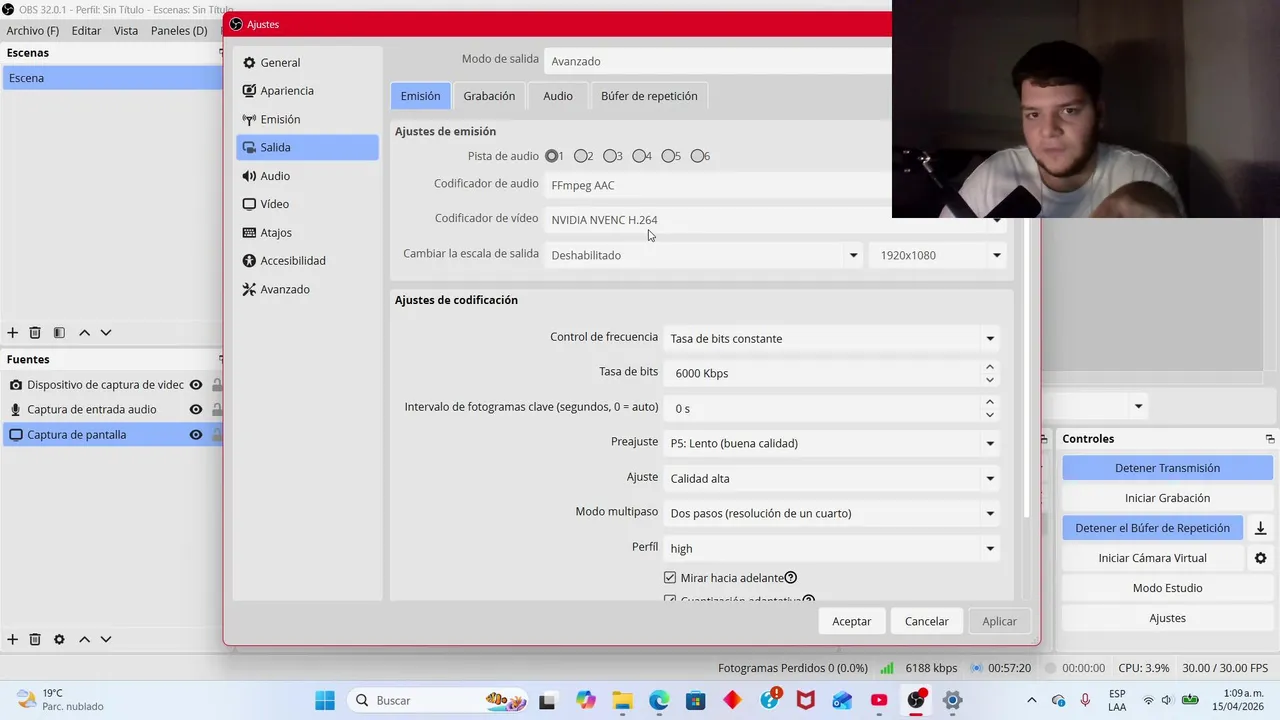Move the scene up with the arrow icon

(x=84, y=332)
